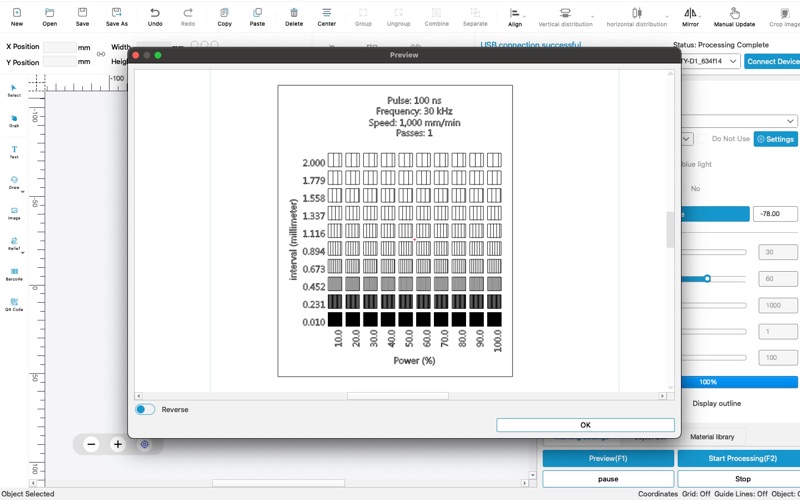Click the Object Selected status text
800x500 pixels.
28,494
